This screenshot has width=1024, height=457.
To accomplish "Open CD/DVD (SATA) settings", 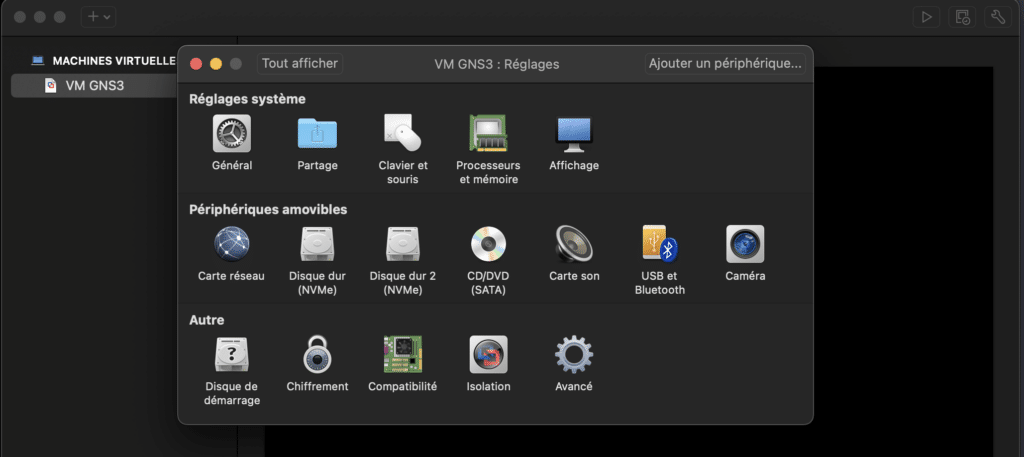I will (488, 244).
